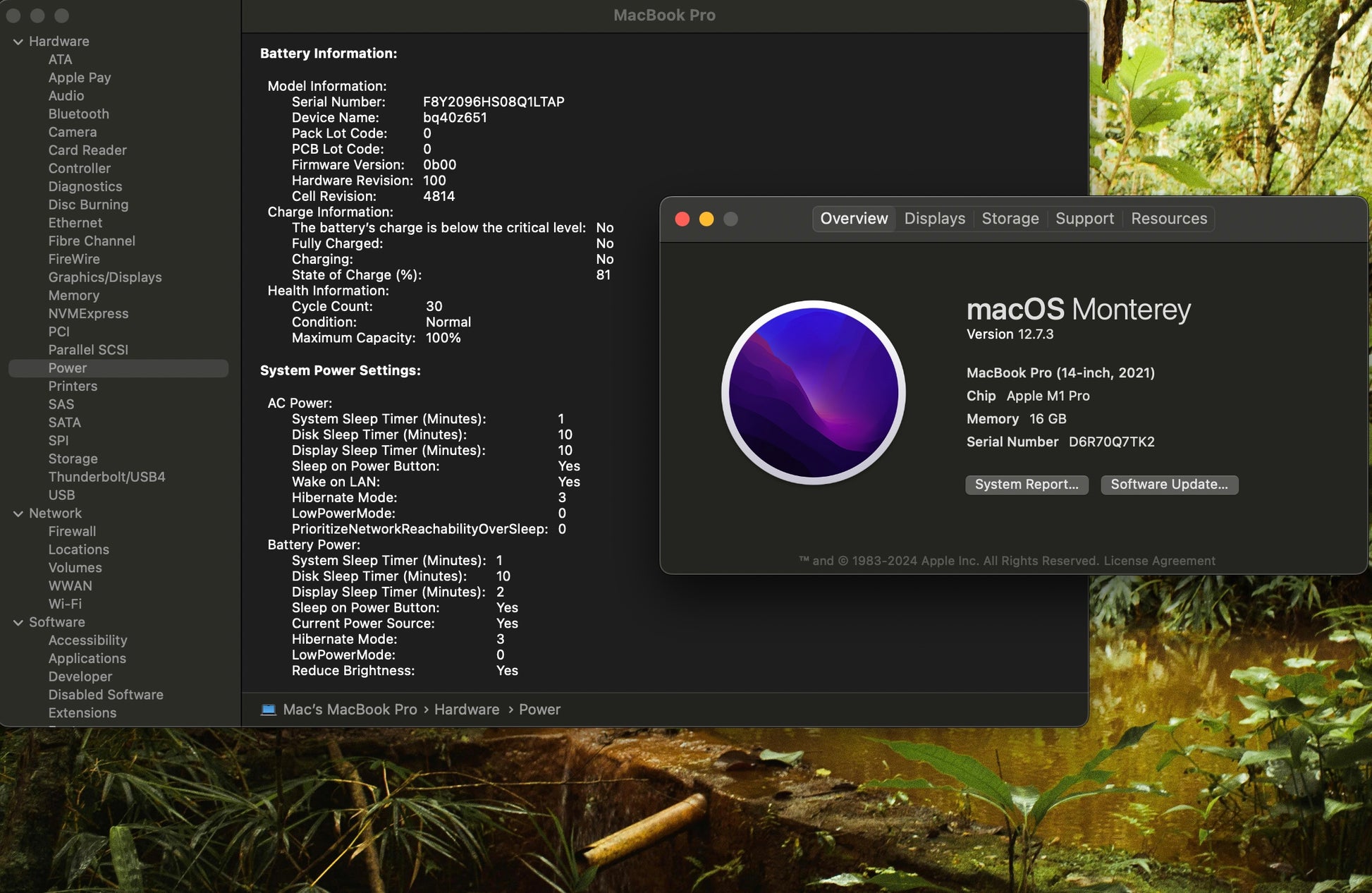Select Bluetooth in the sidebar
This screenshot has width=1372, height=893.
pyautogui.click(x=78, y=114)
